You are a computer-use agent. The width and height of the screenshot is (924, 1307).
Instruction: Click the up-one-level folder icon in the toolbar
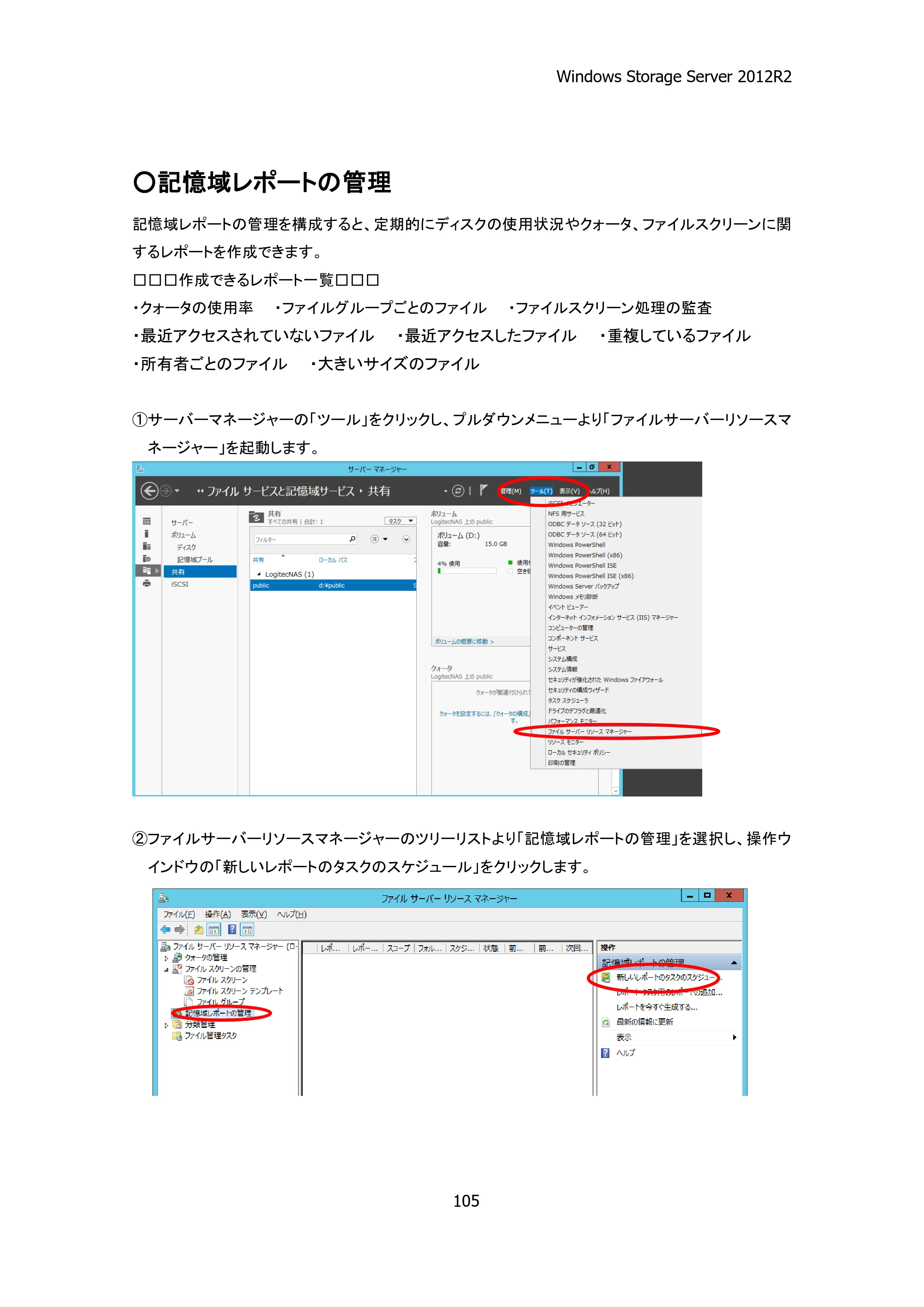pos(199,930)
